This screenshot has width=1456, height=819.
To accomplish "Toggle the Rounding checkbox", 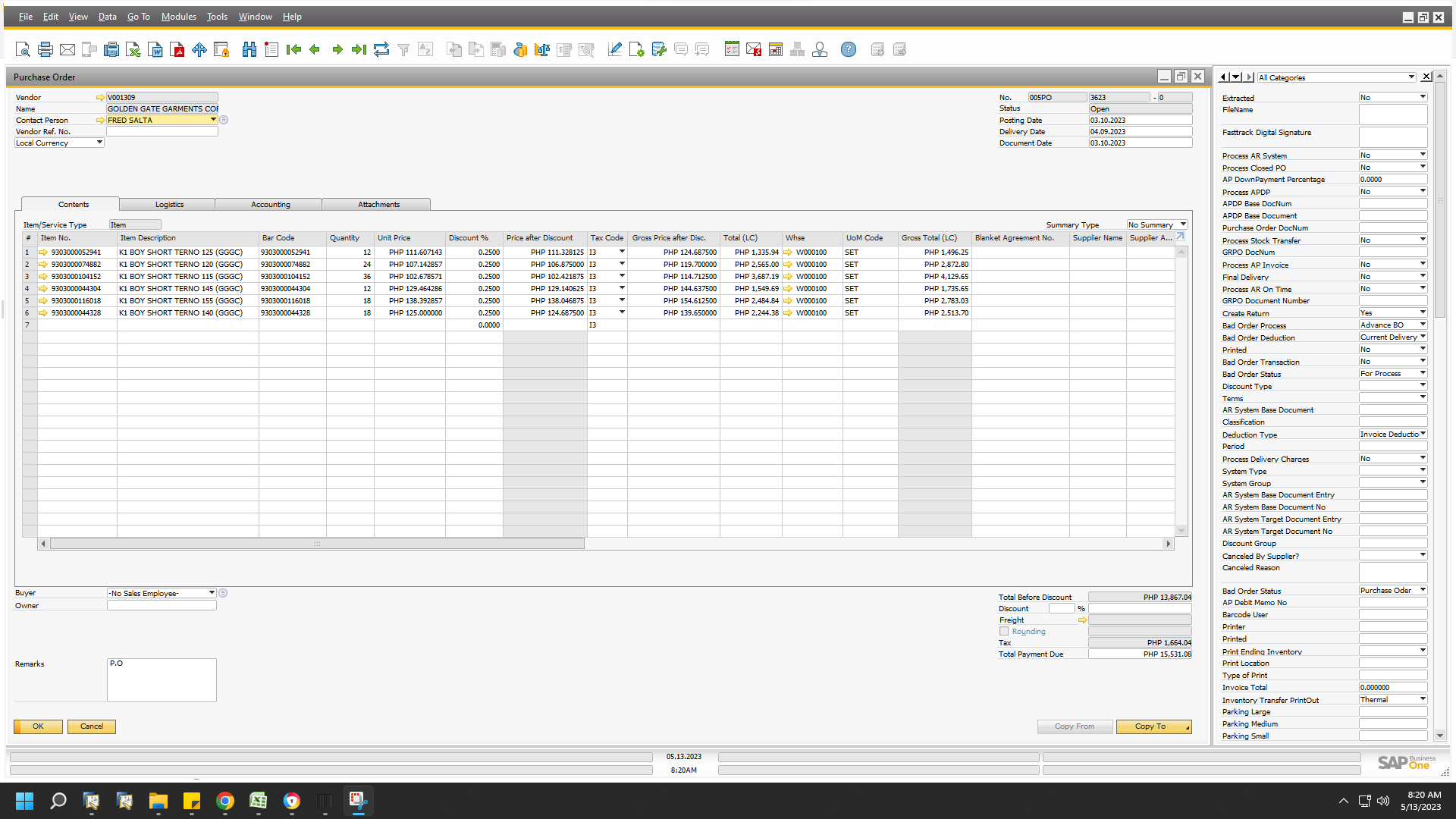I will 1004,632.
